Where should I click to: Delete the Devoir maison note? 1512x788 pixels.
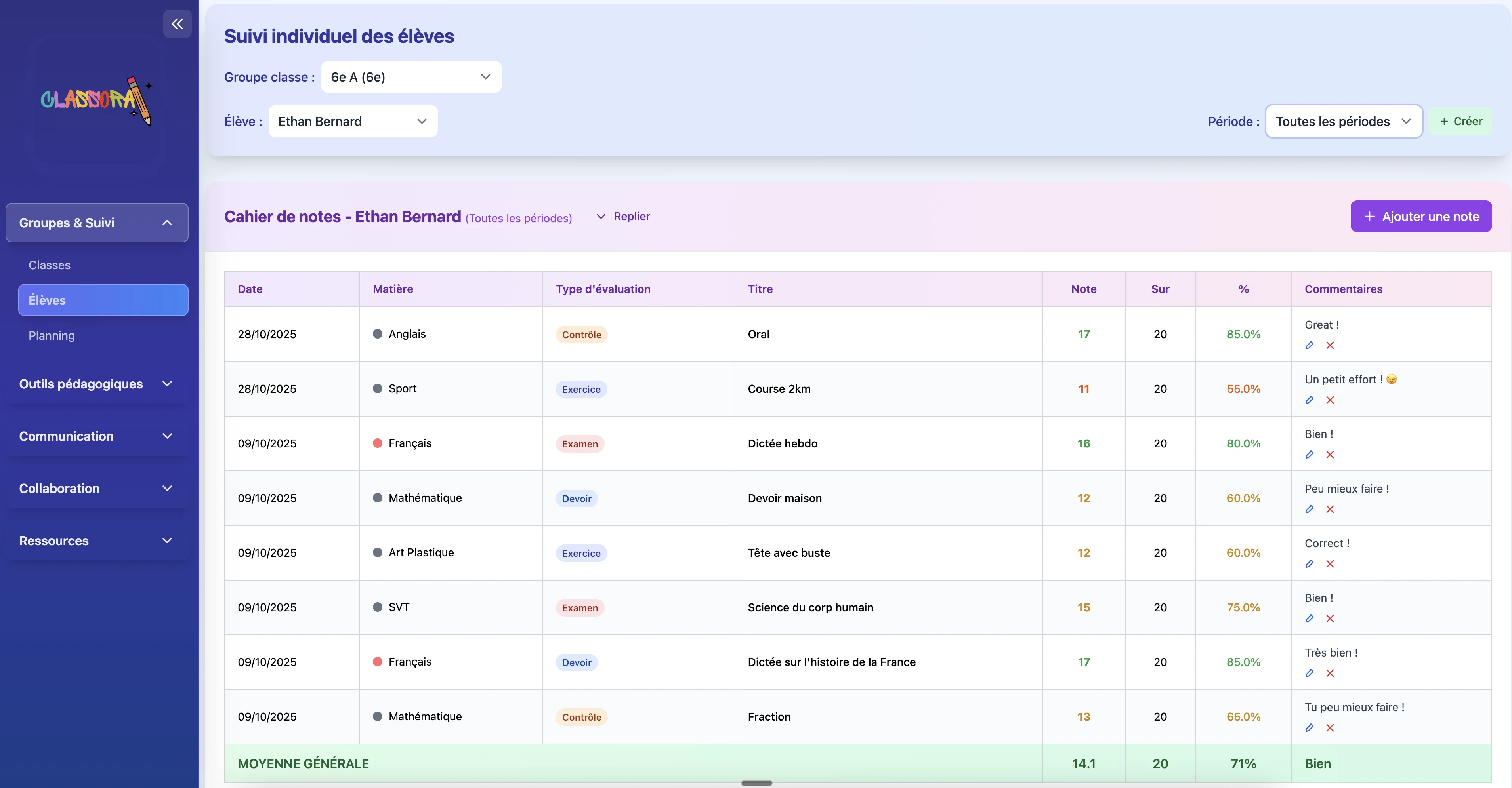coord(1330,509)
